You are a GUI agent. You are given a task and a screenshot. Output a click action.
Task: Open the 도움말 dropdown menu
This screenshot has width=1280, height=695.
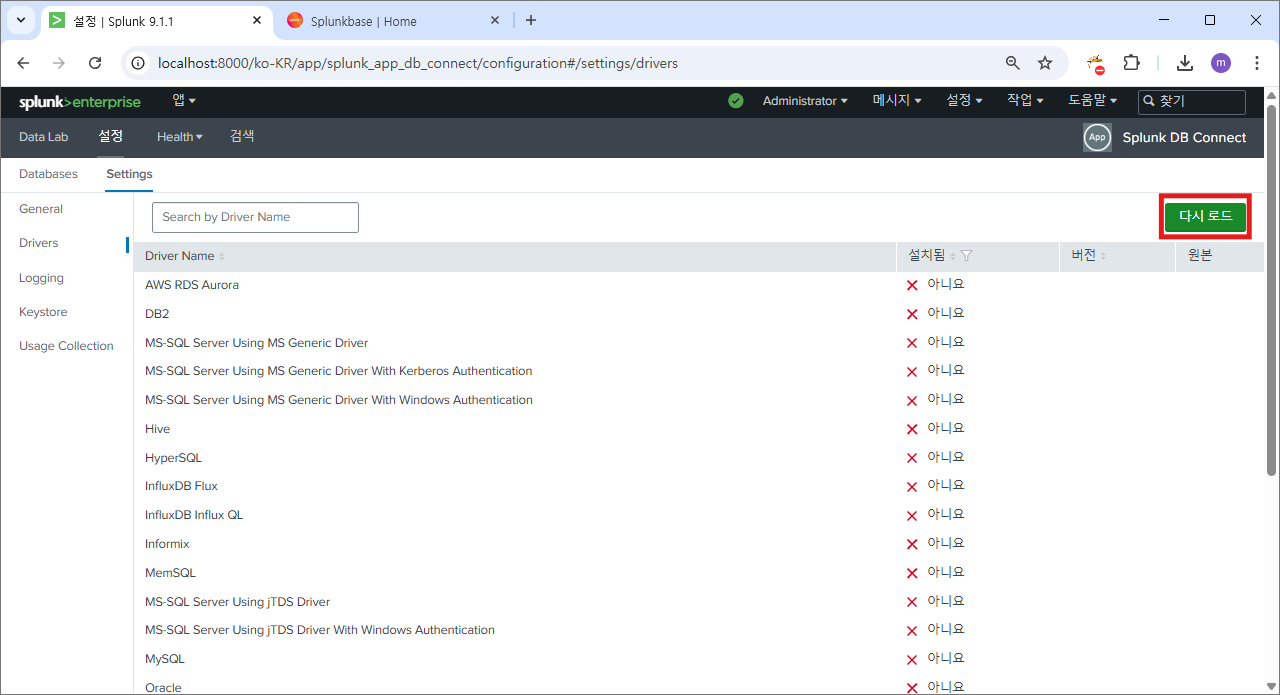(1093, 101)
